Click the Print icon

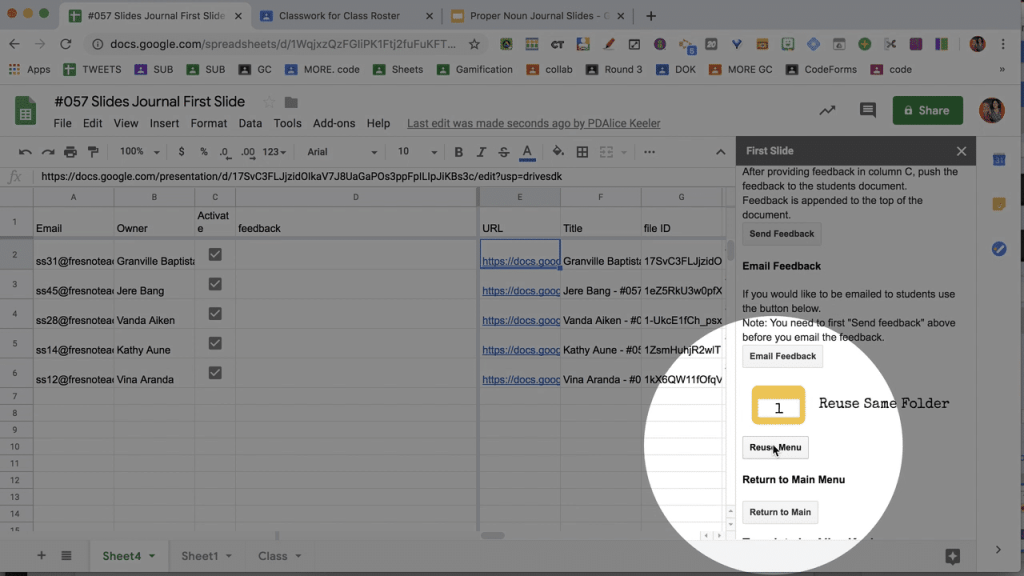[x=71, y=152]
